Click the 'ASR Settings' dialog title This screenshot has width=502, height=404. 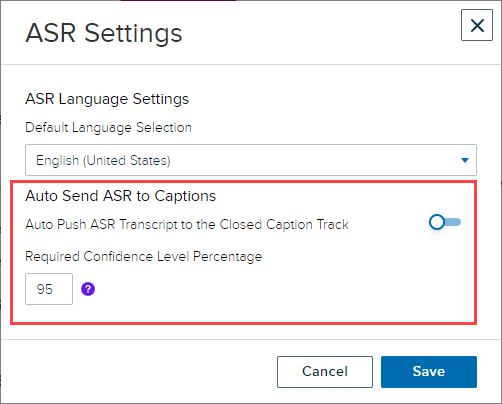[104, 33]
